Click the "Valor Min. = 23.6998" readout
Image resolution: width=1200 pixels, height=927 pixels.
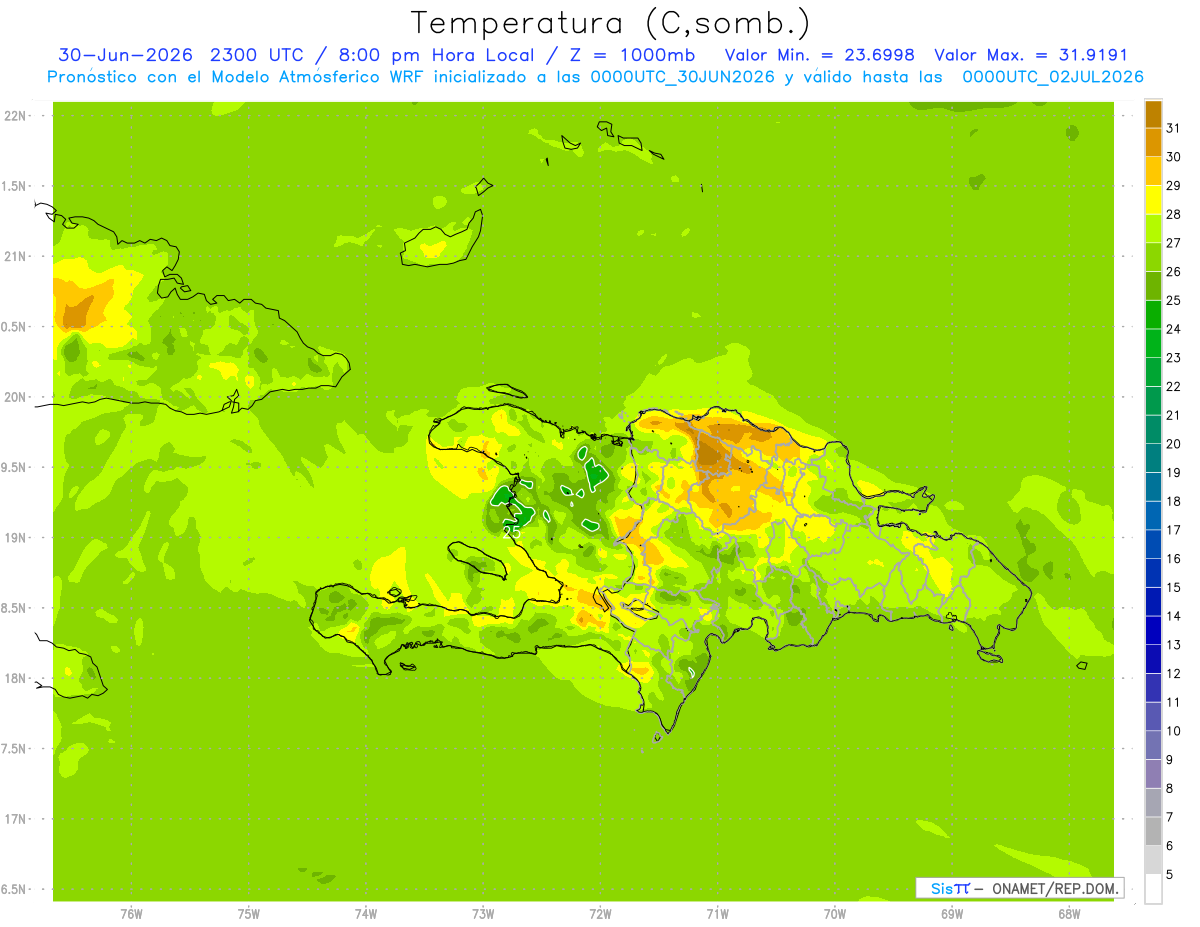pos(820,55)
